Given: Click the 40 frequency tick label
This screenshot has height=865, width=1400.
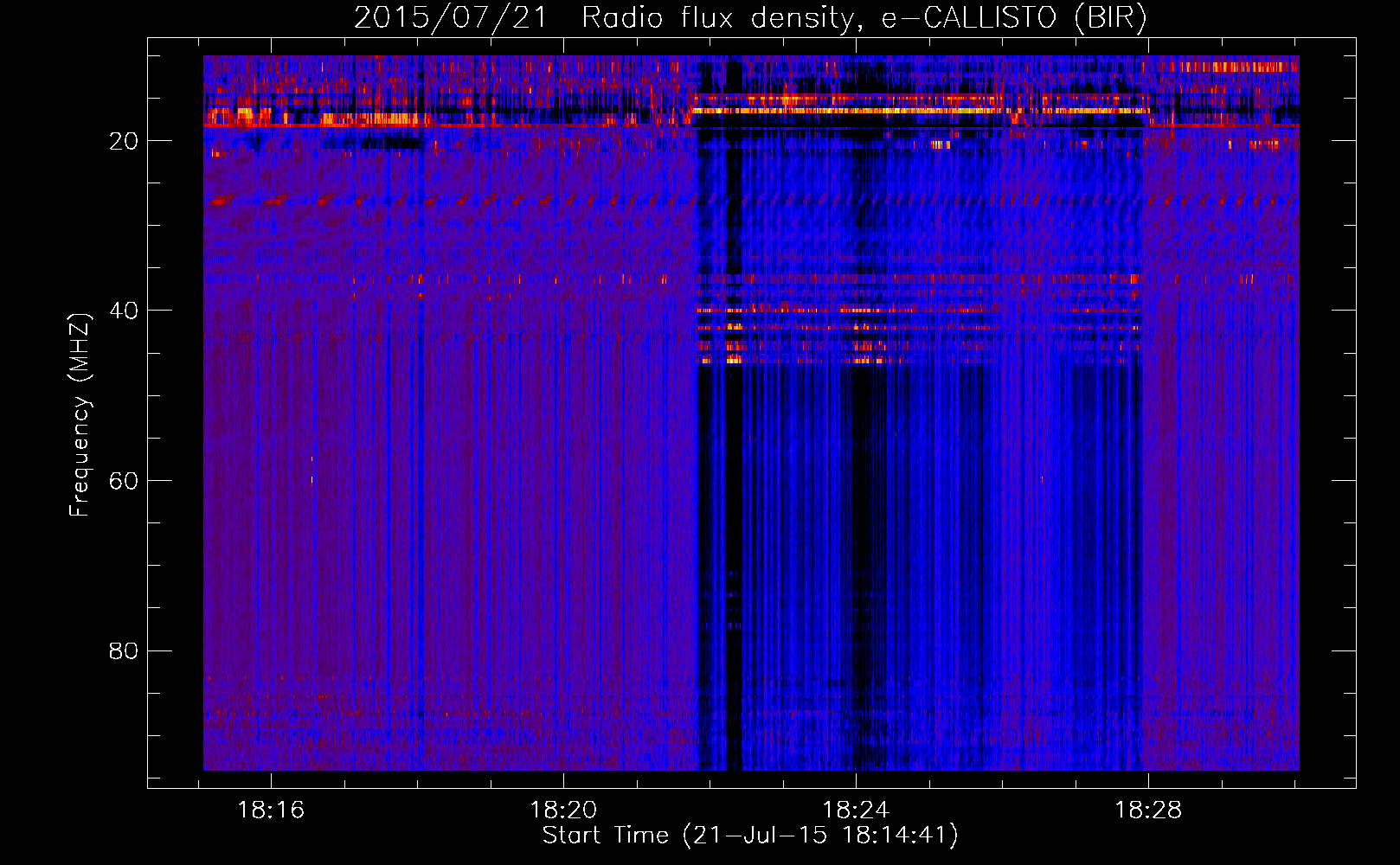Looking at the screenshot, I should pyautogui.click(x=124, y=311).
